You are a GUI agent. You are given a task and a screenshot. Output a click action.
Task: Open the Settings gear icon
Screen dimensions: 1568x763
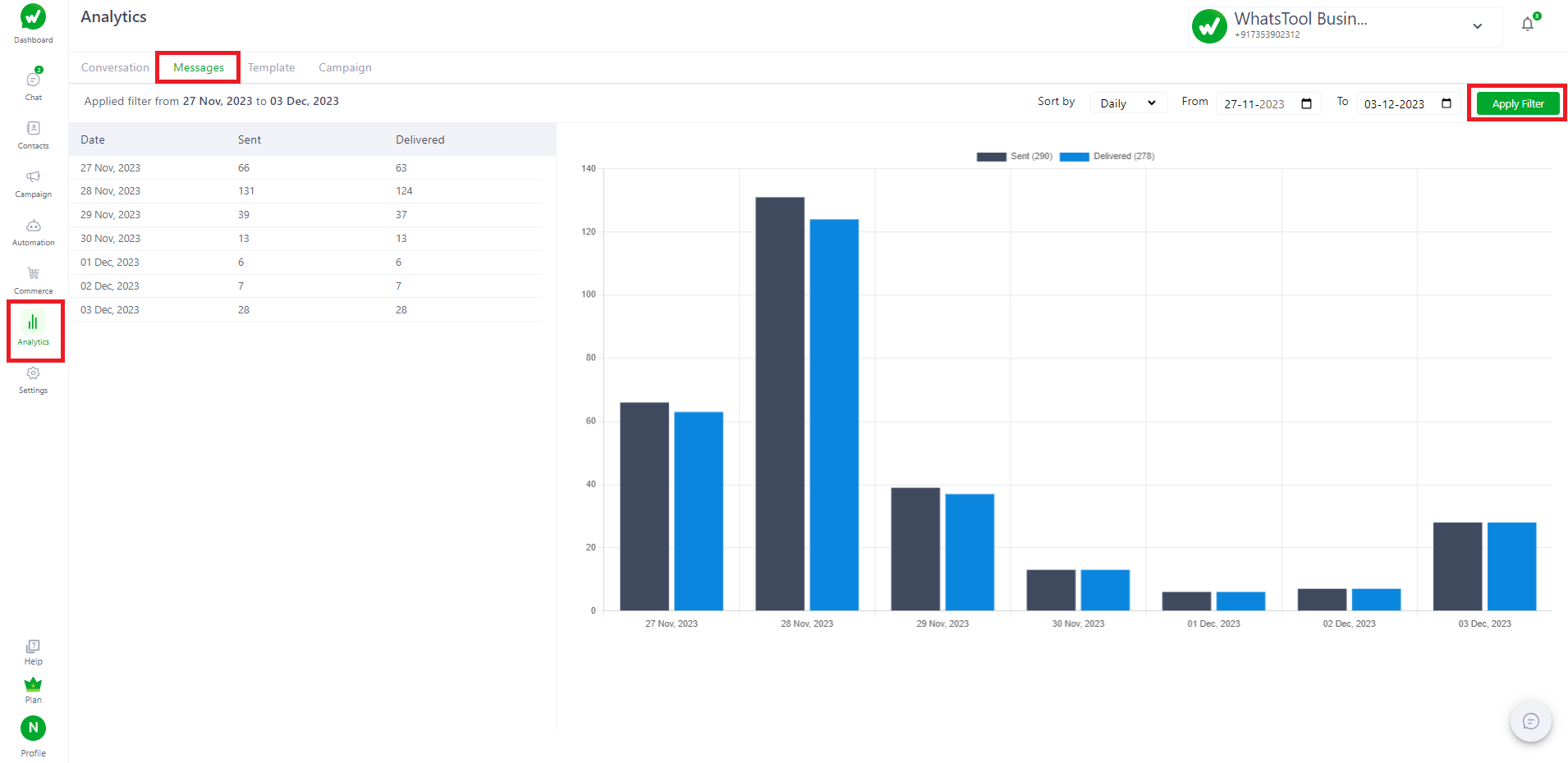(x=33, y=372)
